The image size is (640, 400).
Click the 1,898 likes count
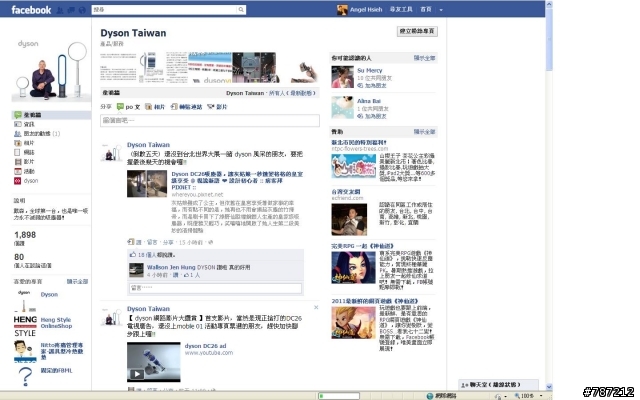click(x=25, y=235)
